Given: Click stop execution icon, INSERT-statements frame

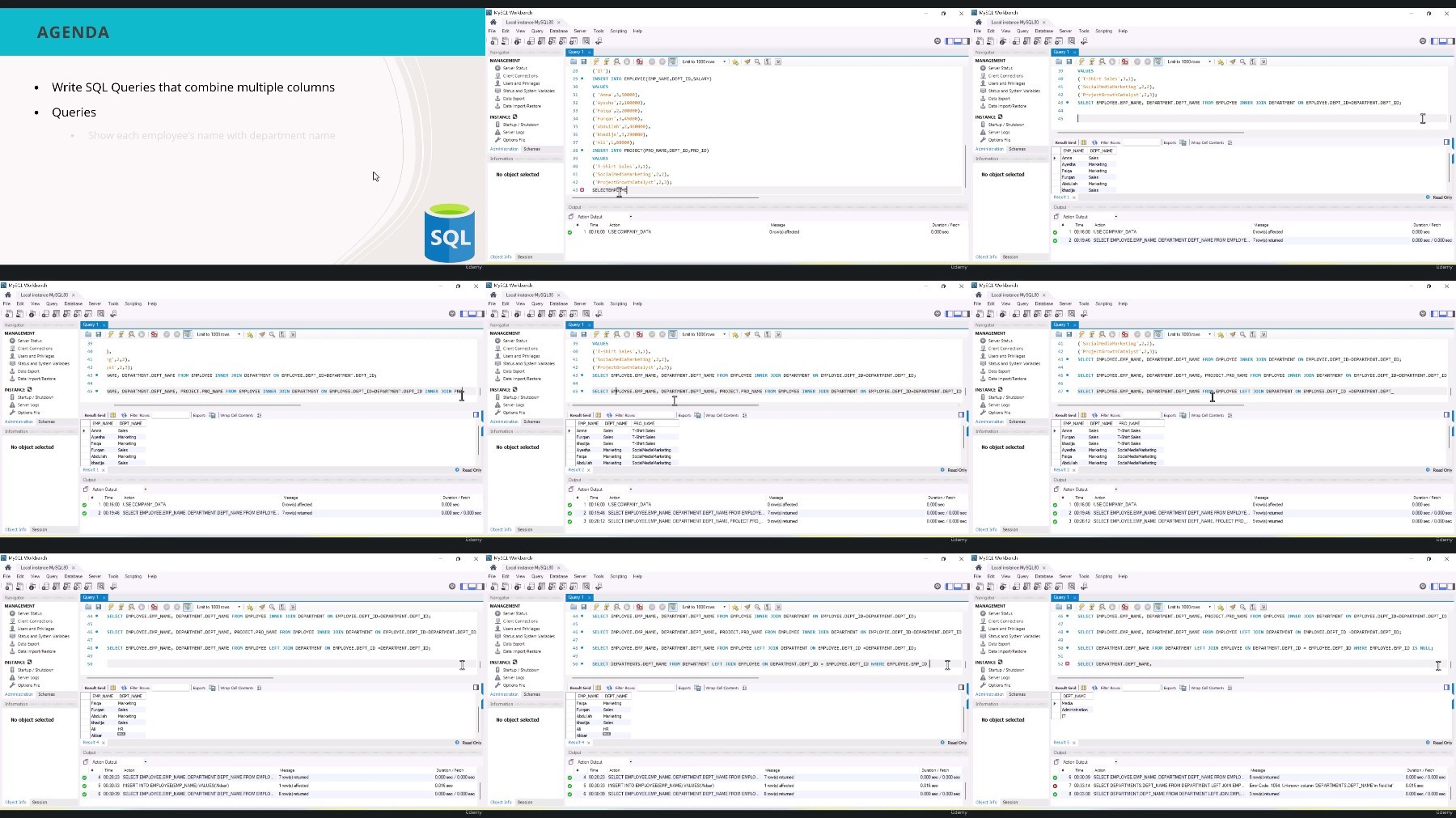Looking at the screenshot, I should [627, 61].
